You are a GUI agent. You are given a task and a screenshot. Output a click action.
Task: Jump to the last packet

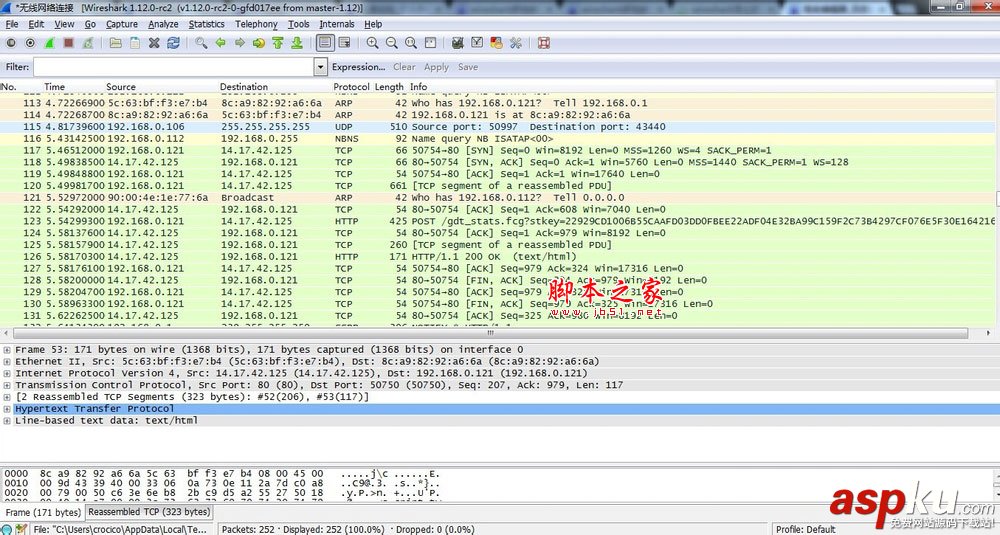point(297,43)
